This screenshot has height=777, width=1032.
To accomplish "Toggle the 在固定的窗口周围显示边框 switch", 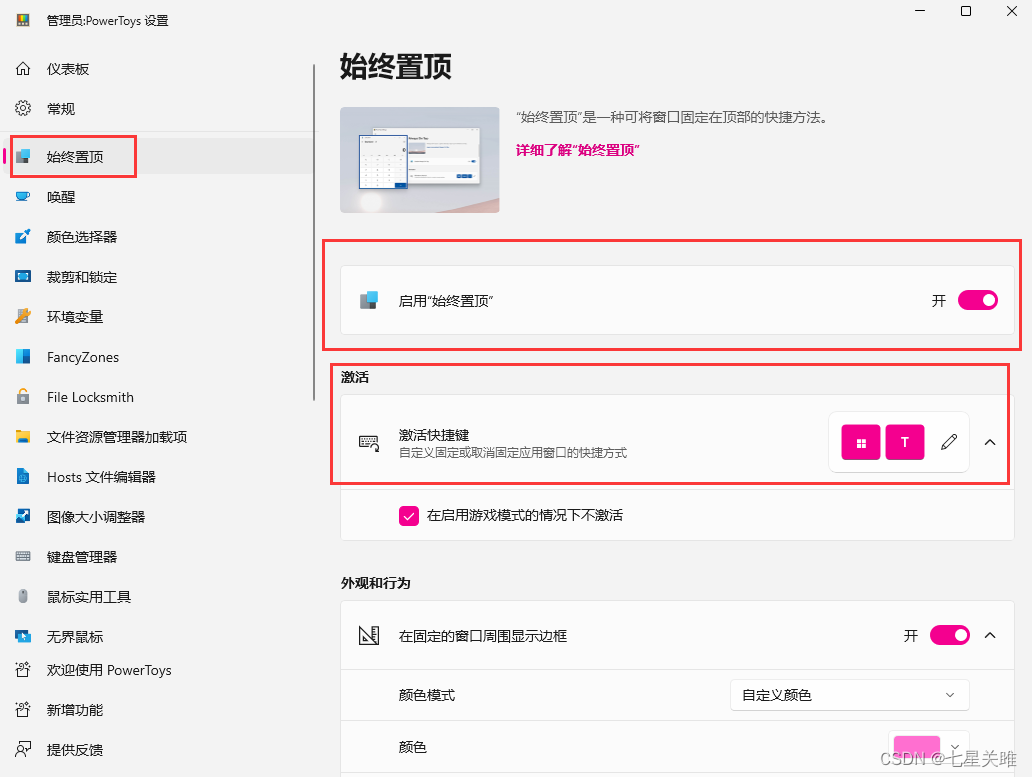I will click(950, 636).
